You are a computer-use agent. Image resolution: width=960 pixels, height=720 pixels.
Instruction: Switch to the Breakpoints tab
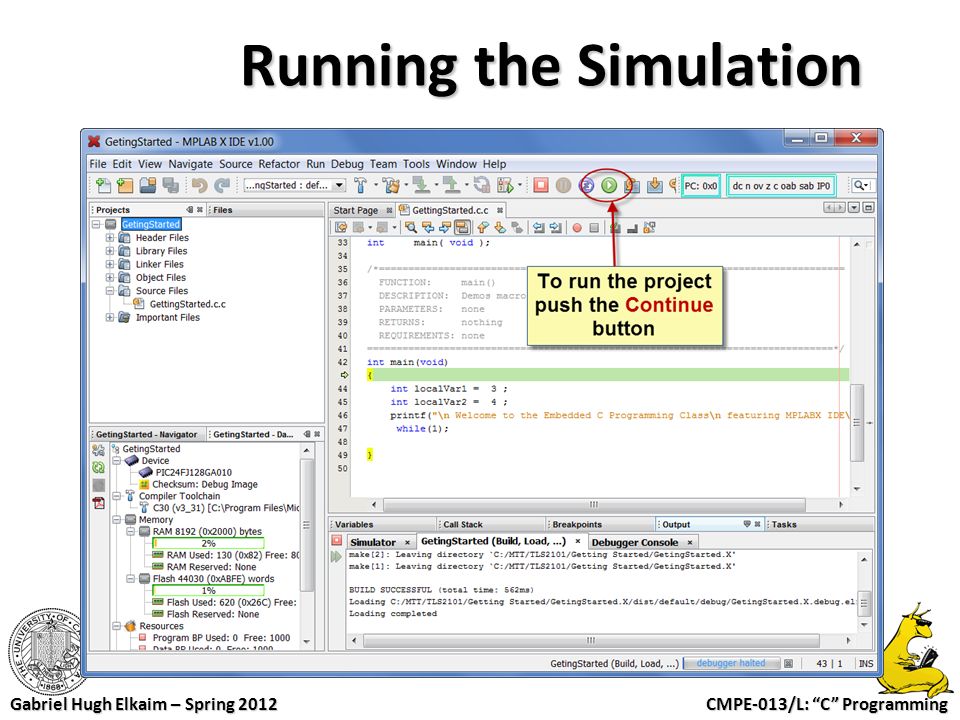(x=577, y=525)
